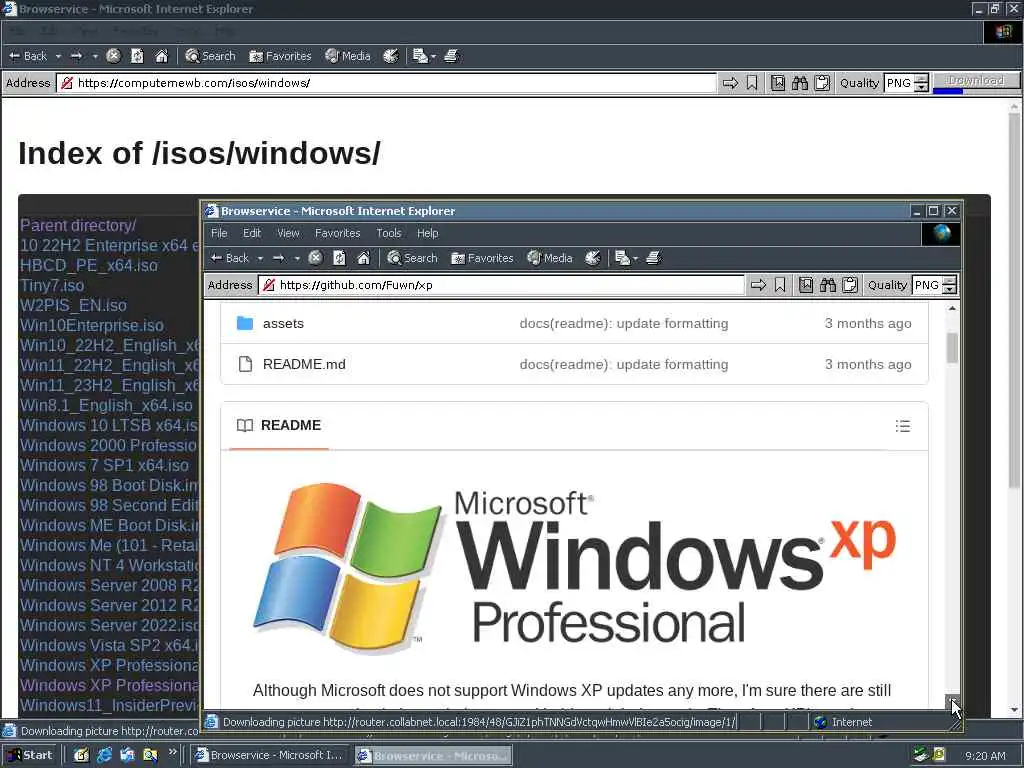This screenshot has width=1024, height=768.
Task: Click Media button in front GitHub window toolbar
Action: tap(550, 258)
